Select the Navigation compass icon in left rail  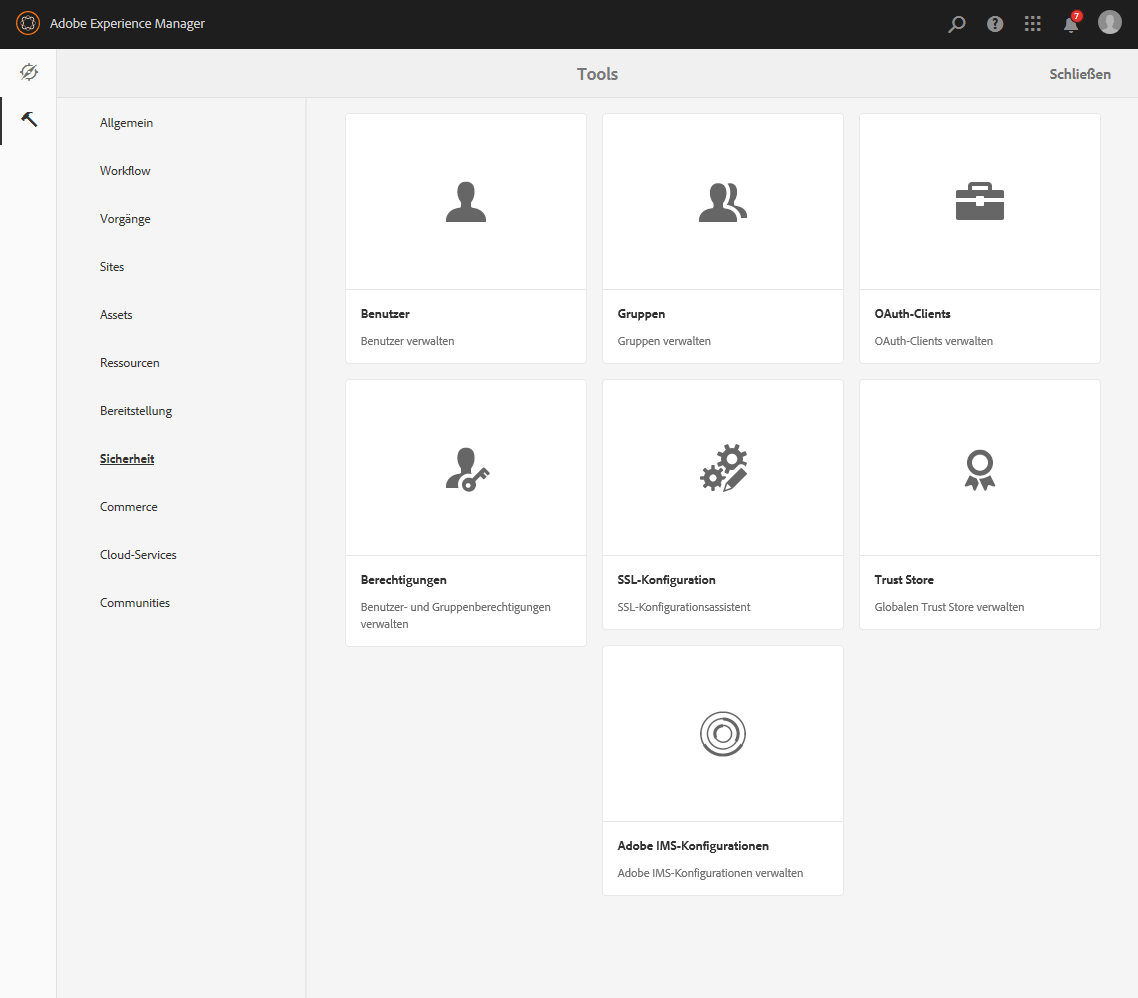coord(28,72)
